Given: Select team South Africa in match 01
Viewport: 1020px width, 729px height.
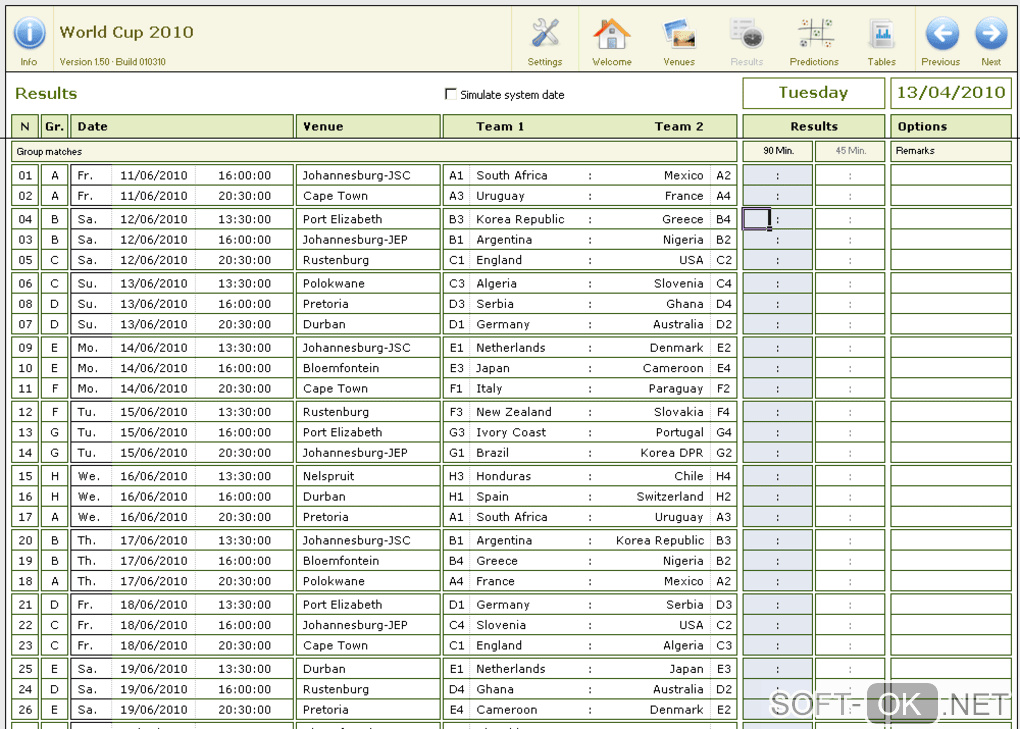Looking at the screenshot, I should pos(511,176).
